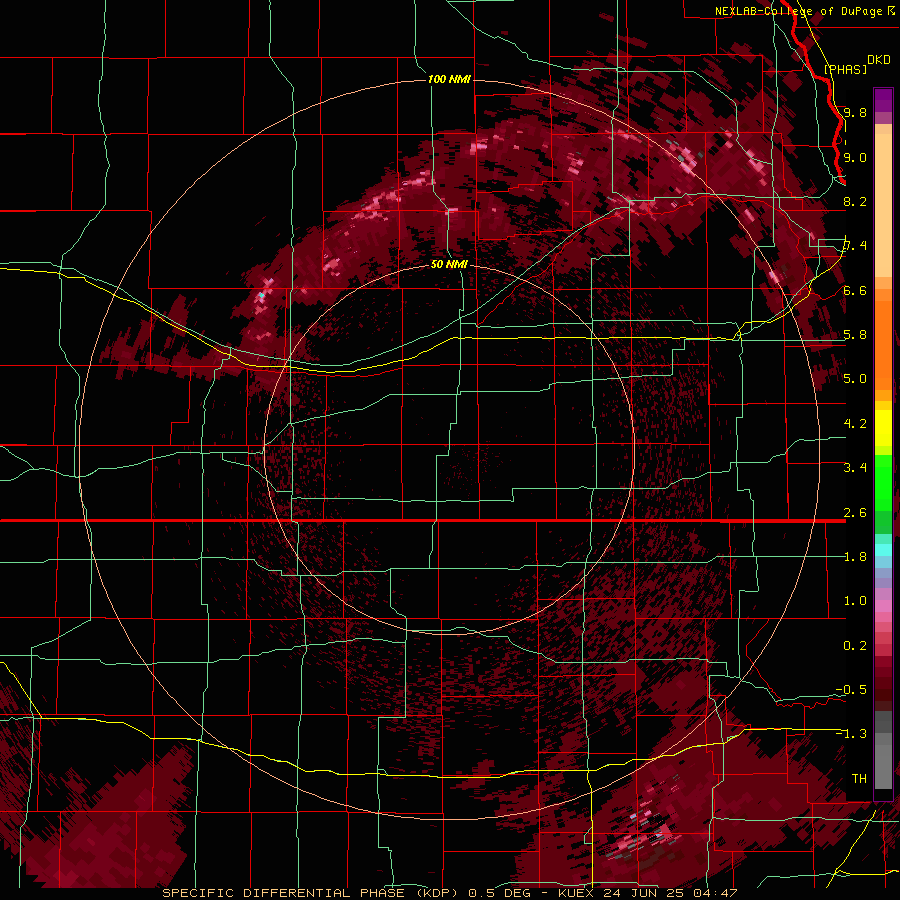Click the KUEX station identifier in the caption
The image size is (900, 900).
[577, 893]
